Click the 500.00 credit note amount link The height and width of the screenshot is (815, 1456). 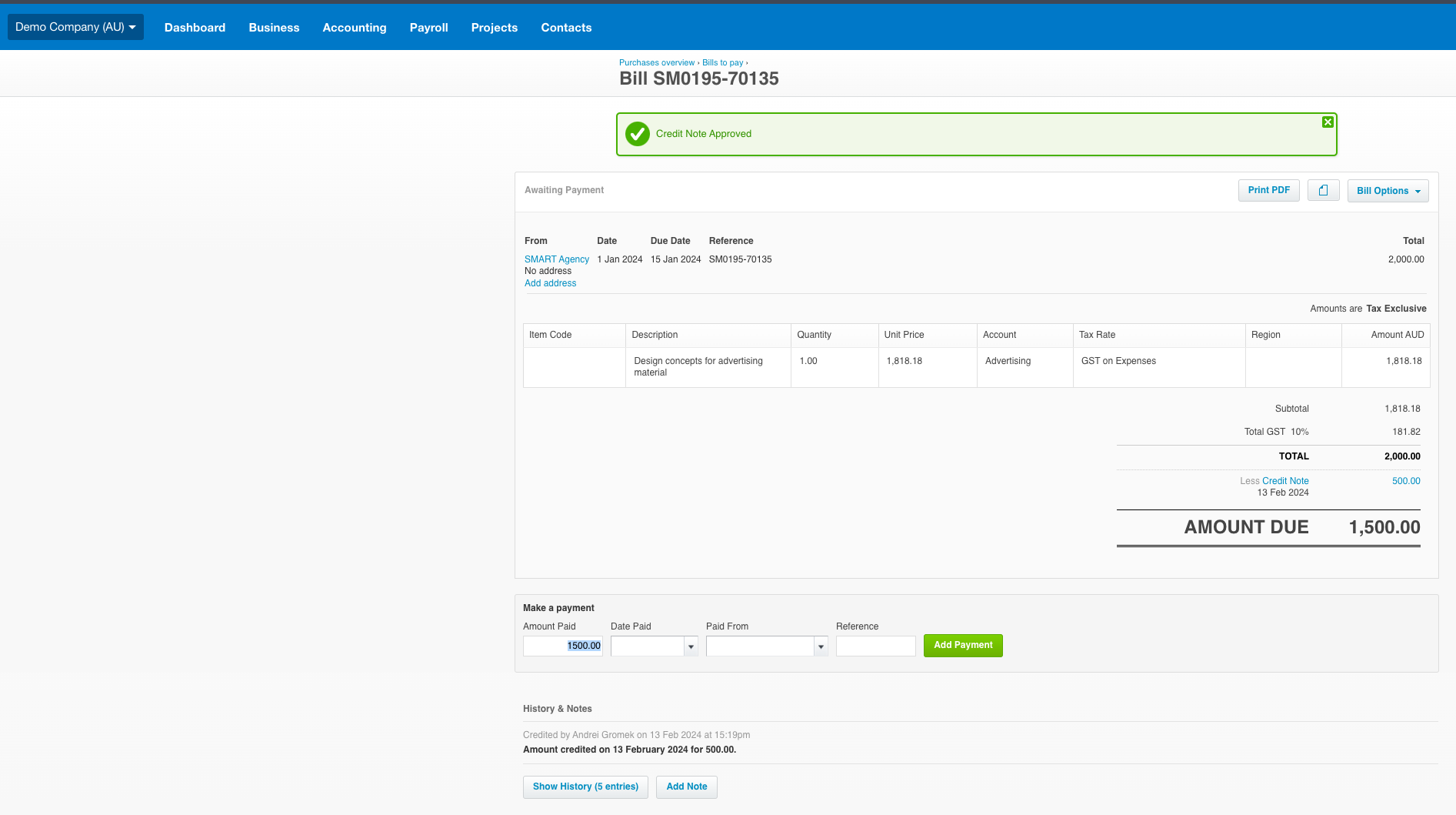click(1406, 481)
